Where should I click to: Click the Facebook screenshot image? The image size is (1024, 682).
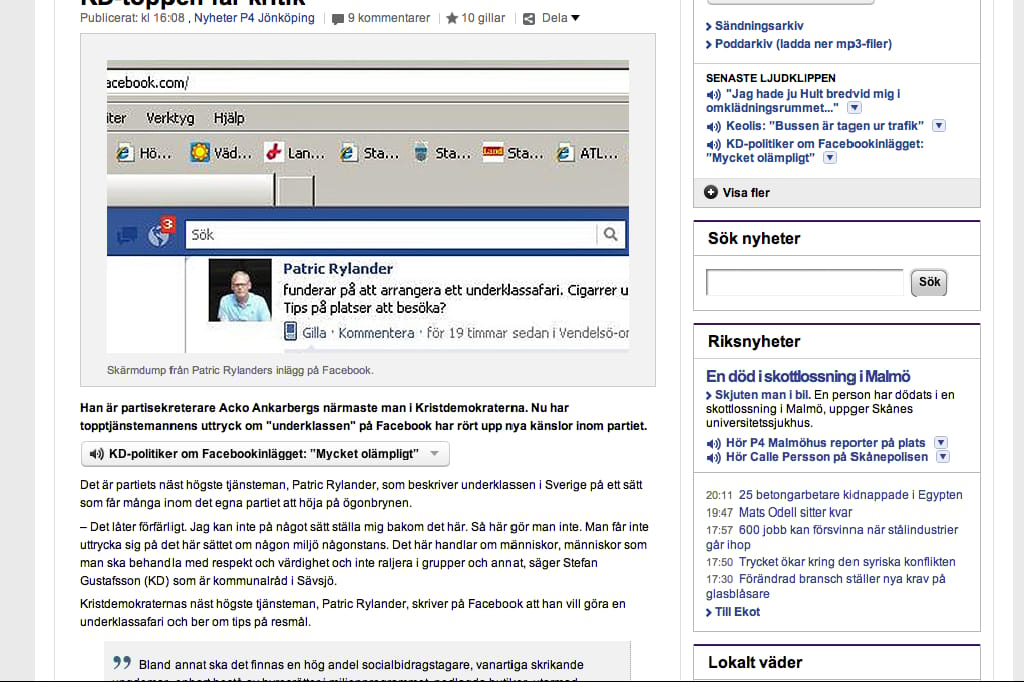(x=368, y=206)
